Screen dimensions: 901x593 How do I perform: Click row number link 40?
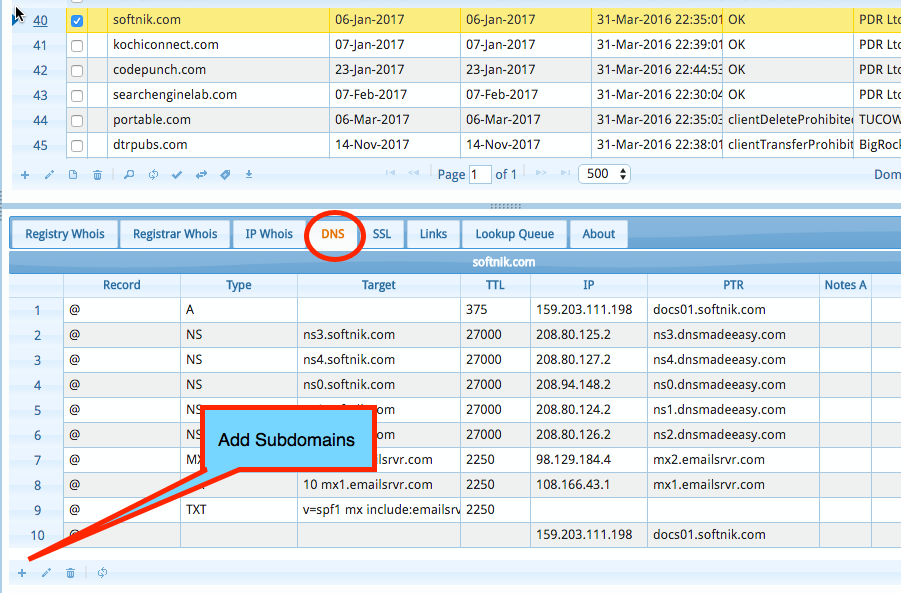click(40, 21)
